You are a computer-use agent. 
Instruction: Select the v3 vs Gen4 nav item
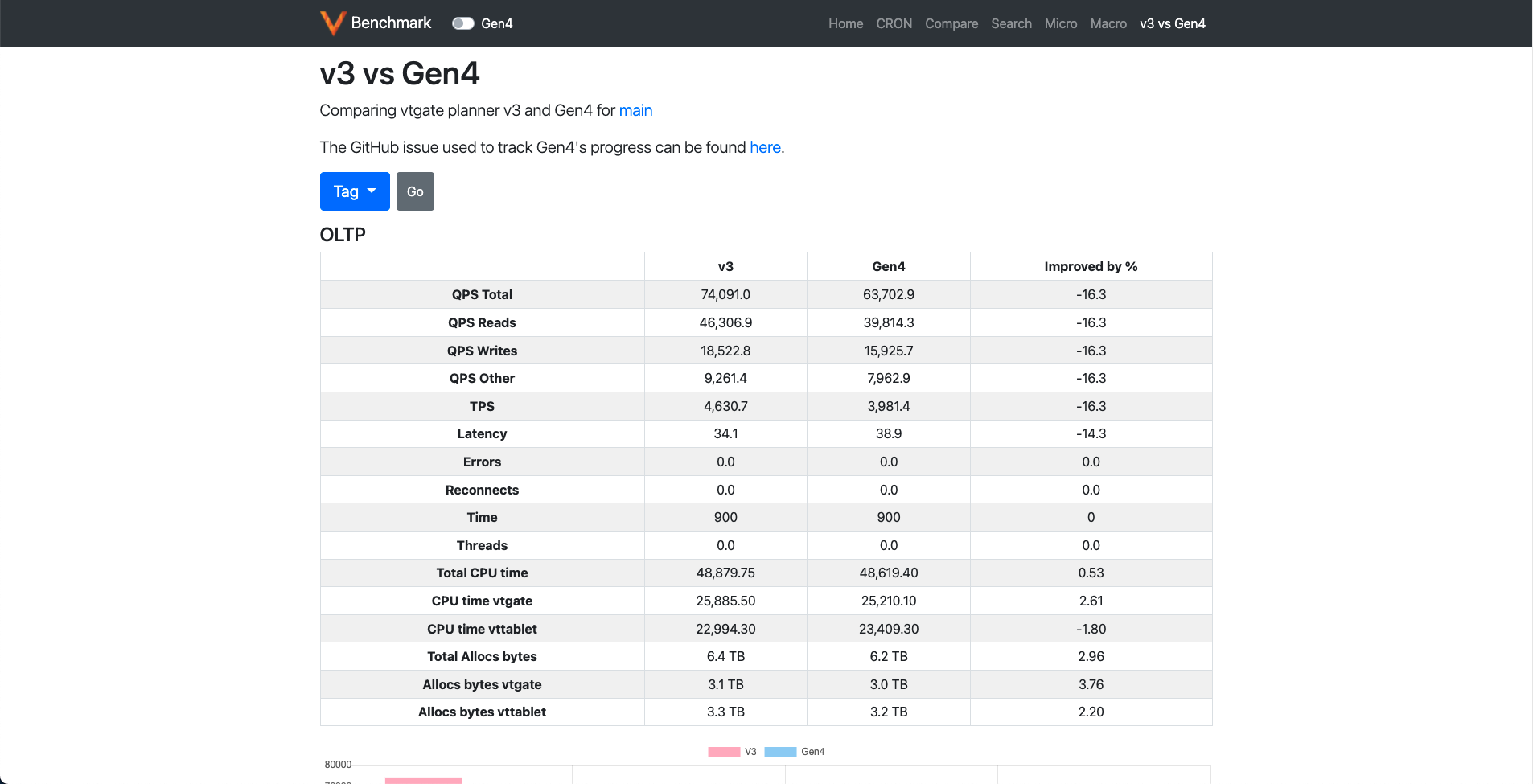click(1172, 23)
